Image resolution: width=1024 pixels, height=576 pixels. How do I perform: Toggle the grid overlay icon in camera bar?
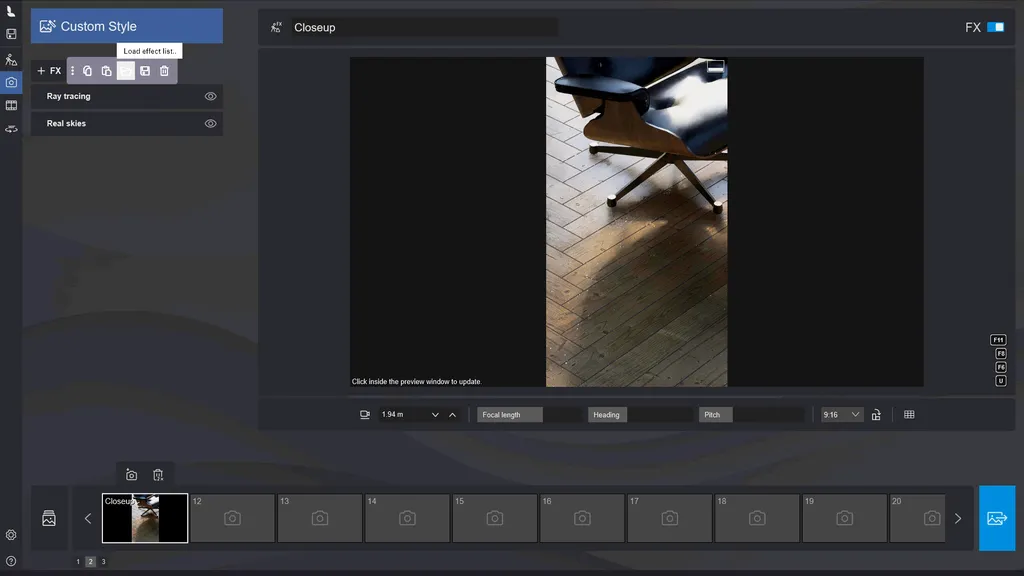[x=909, y=415]
